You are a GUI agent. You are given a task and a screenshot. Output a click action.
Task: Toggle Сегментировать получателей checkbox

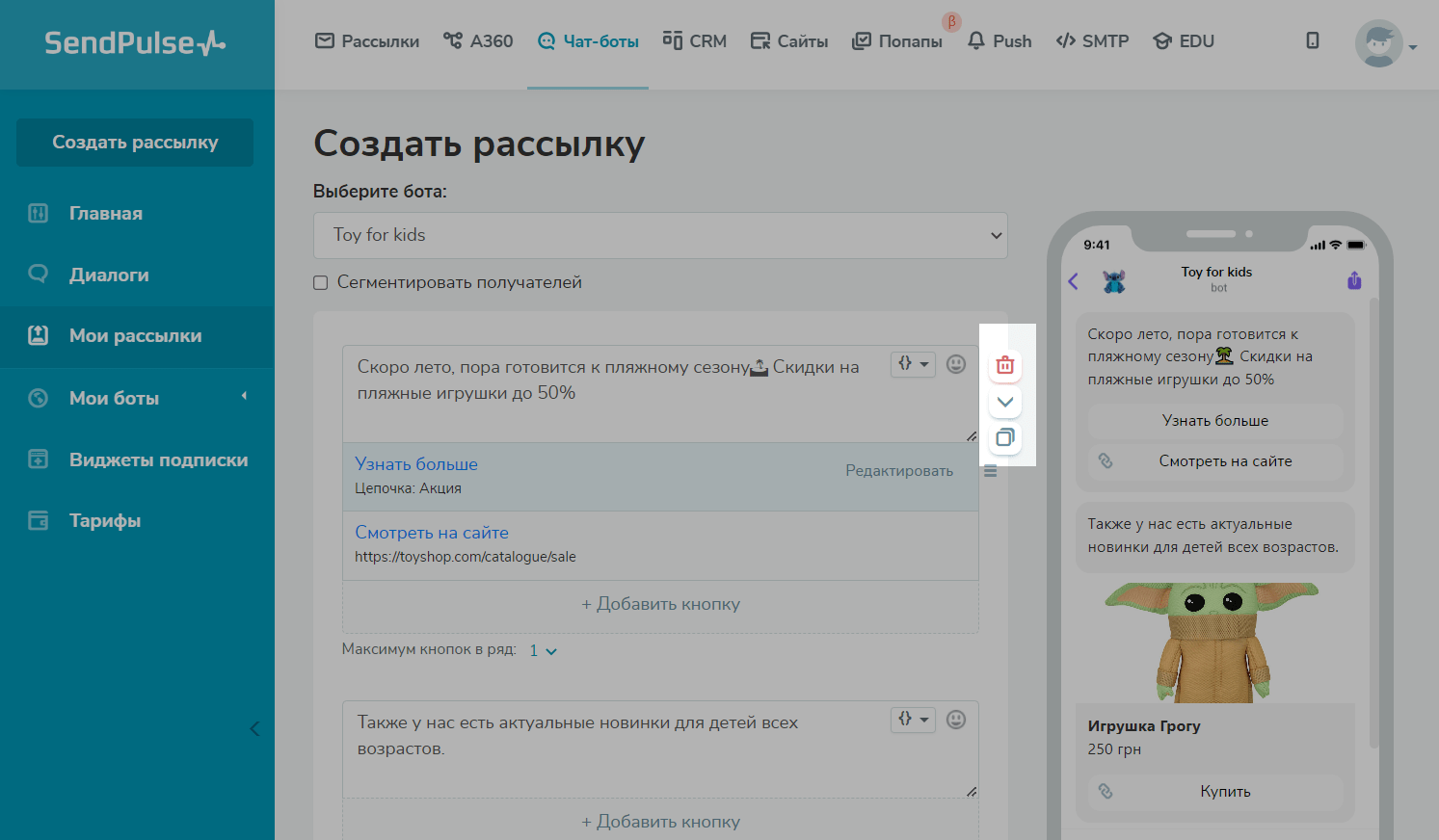click(321, 283)
